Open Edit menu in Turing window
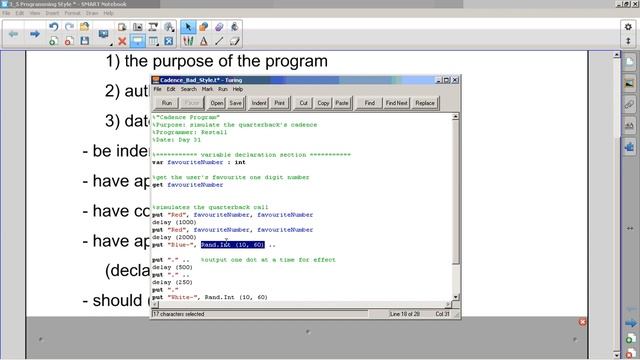 click(x=171, y=89)
